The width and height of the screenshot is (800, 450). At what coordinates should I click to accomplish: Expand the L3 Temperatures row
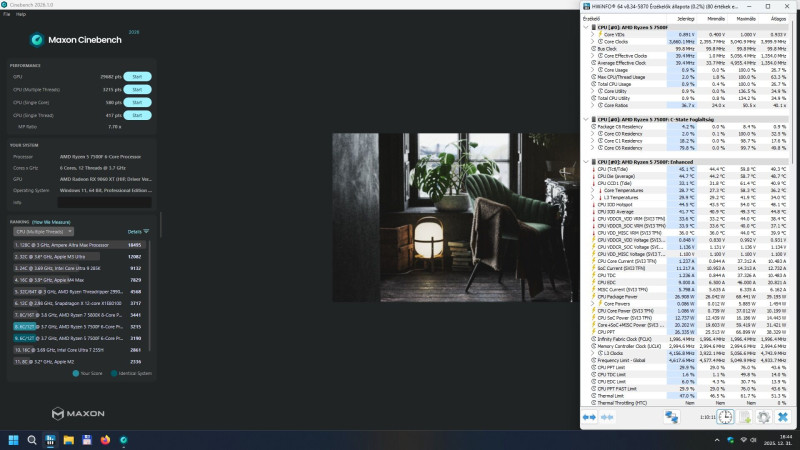tap(593, 197)
